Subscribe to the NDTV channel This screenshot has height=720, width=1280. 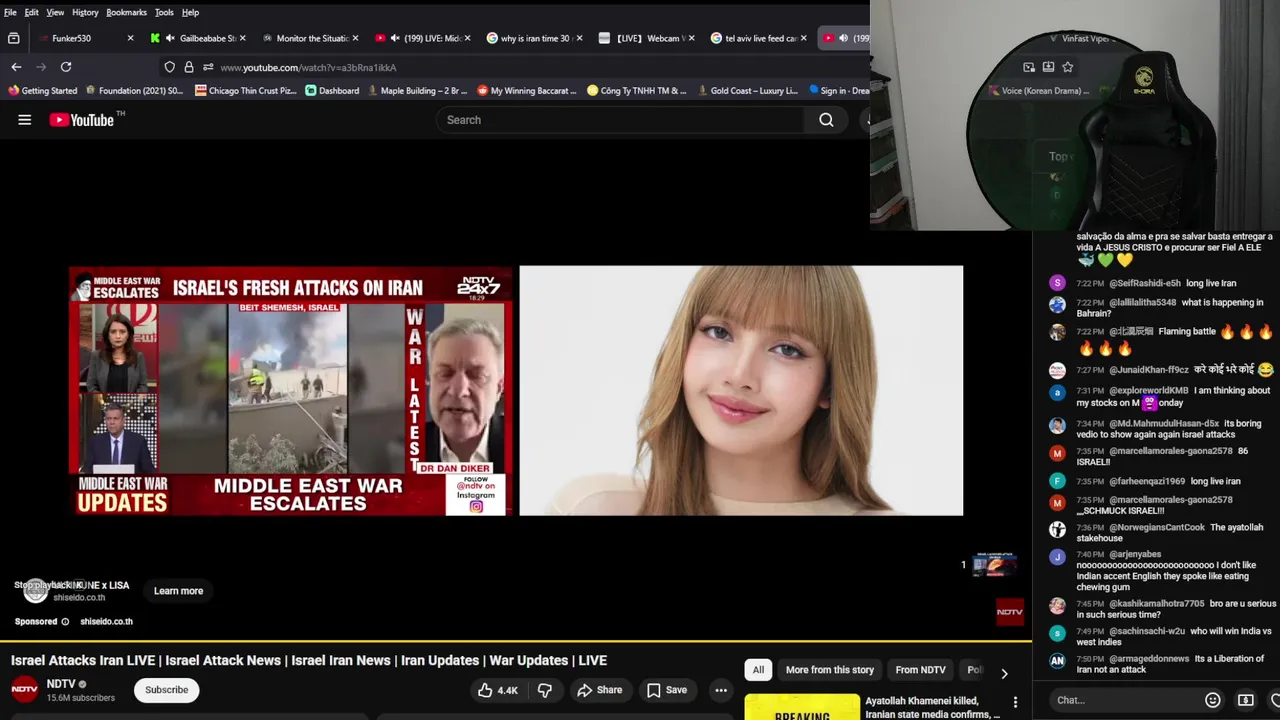click(167, 690)
